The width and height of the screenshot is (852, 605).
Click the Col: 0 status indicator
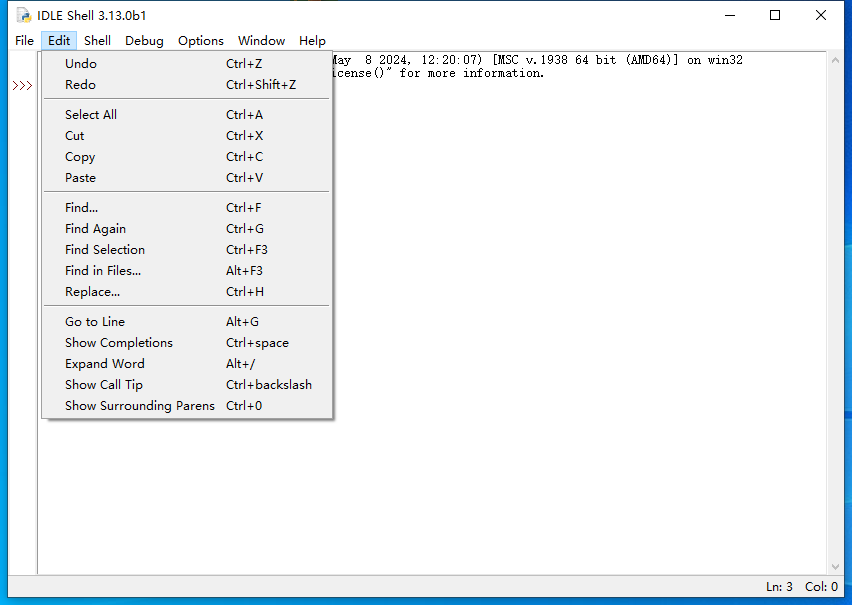(x=821, y=587)
